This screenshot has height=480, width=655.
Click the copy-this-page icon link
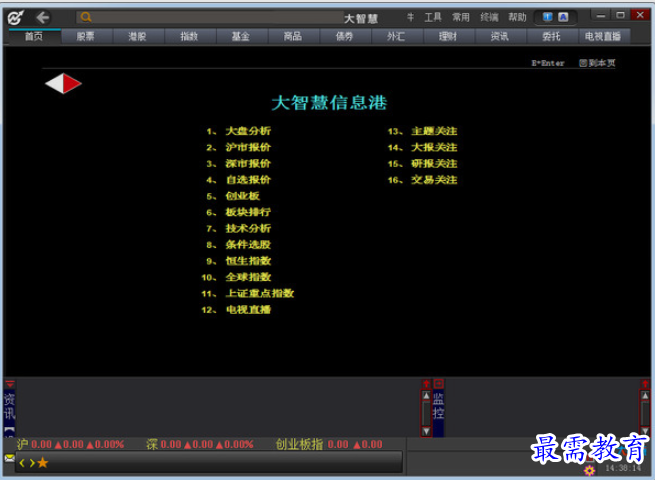click(x=597, y=63)
